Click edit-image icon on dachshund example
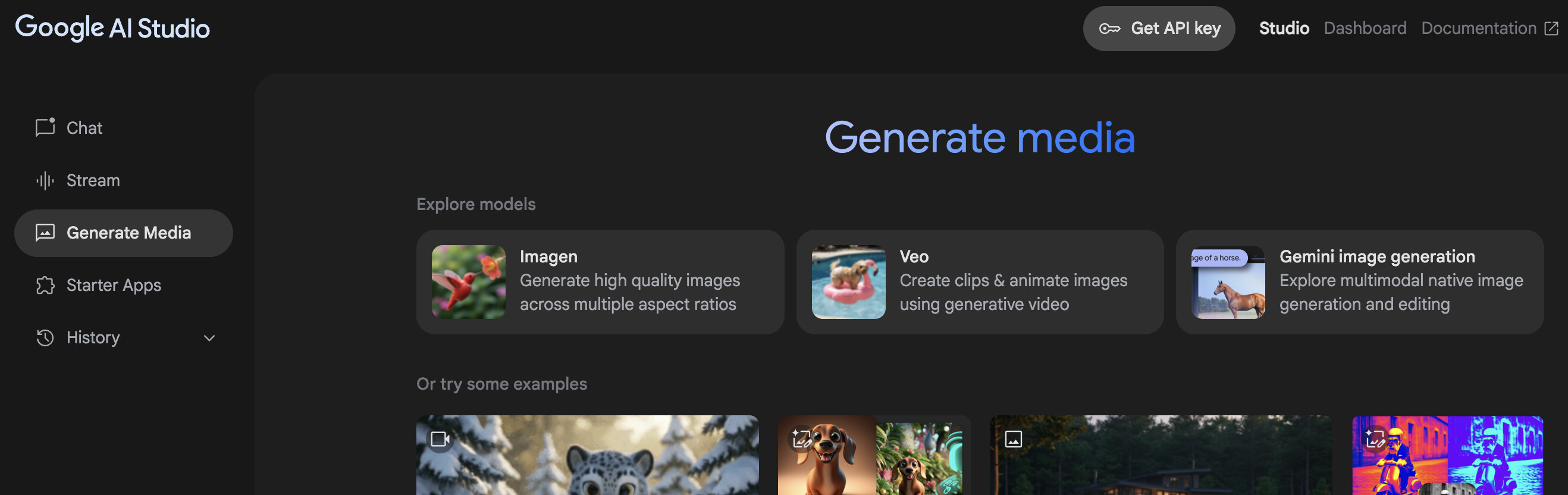Viewport: 1568px width, 495px height. click(801, 439)
